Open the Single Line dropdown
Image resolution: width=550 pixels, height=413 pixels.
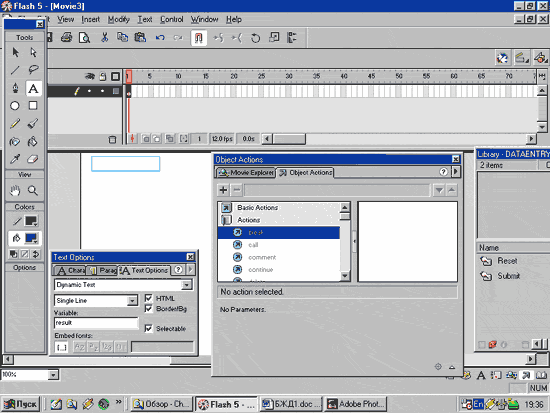[132, 301]
